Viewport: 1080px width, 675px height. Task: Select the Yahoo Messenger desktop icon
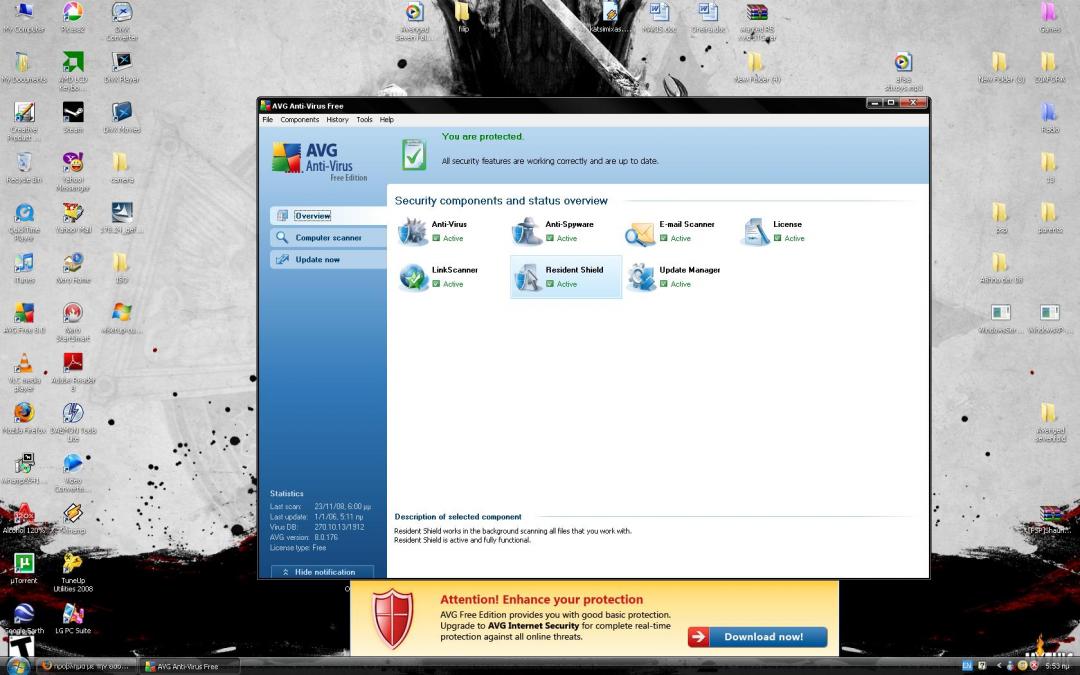coord(73,172)
